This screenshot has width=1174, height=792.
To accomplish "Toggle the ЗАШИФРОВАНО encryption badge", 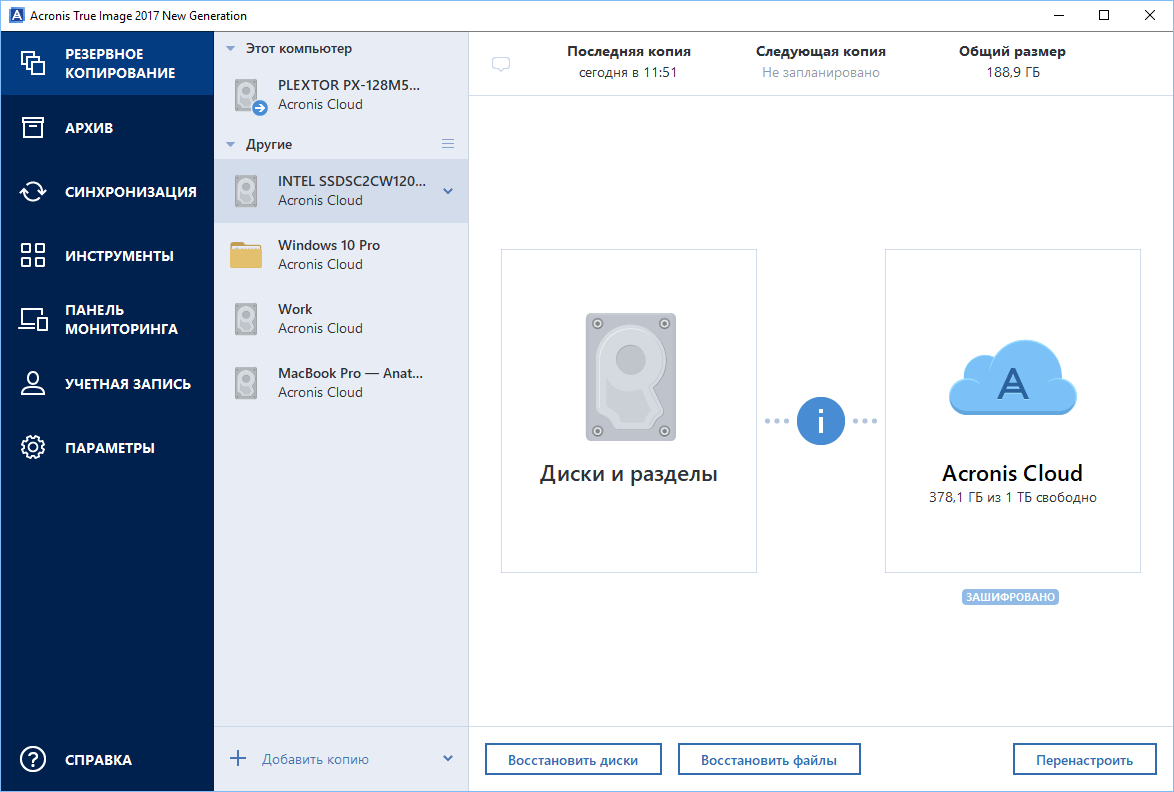I will (1010, 597).
